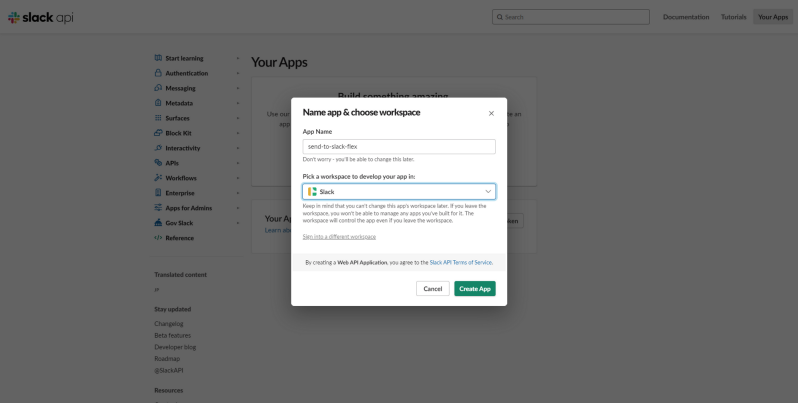Viewport: 798px width, 403px height.
Task: Open the Slack API Terms of Service link
Action: click(461, 263)
